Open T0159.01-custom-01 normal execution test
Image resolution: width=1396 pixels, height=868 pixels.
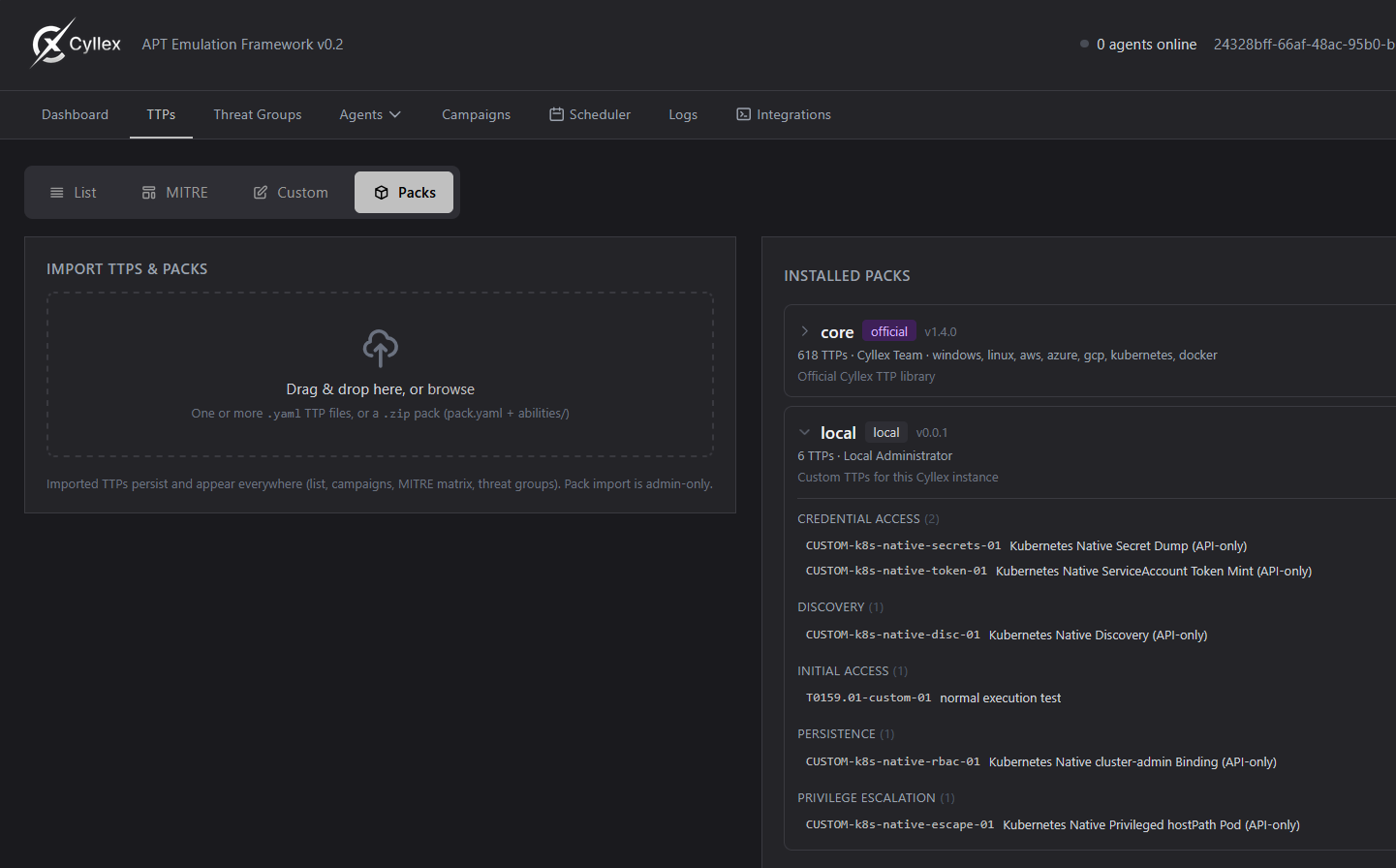[x=933, y=697]
